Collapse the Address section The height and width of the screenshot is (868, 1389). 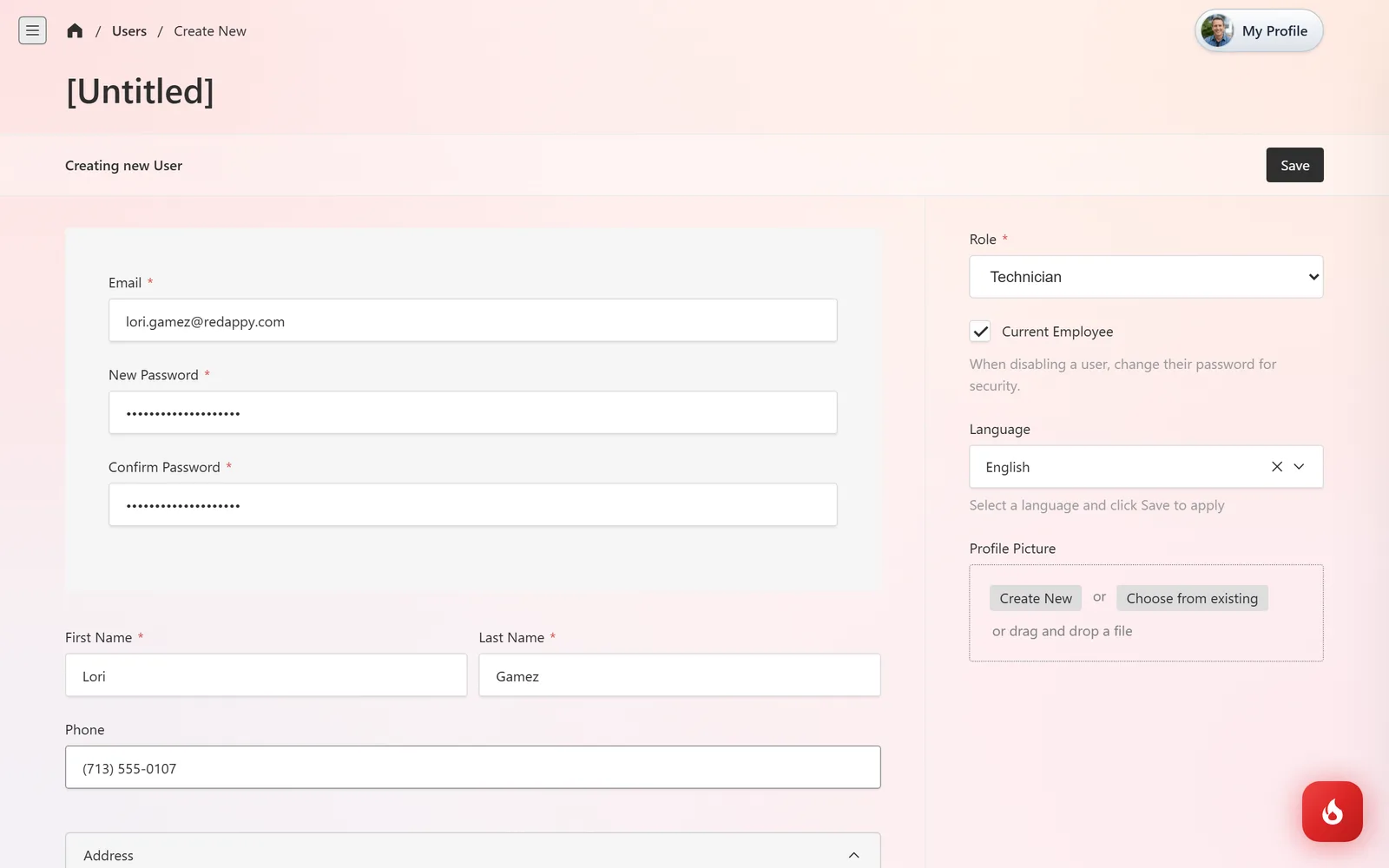coord(854,855)
